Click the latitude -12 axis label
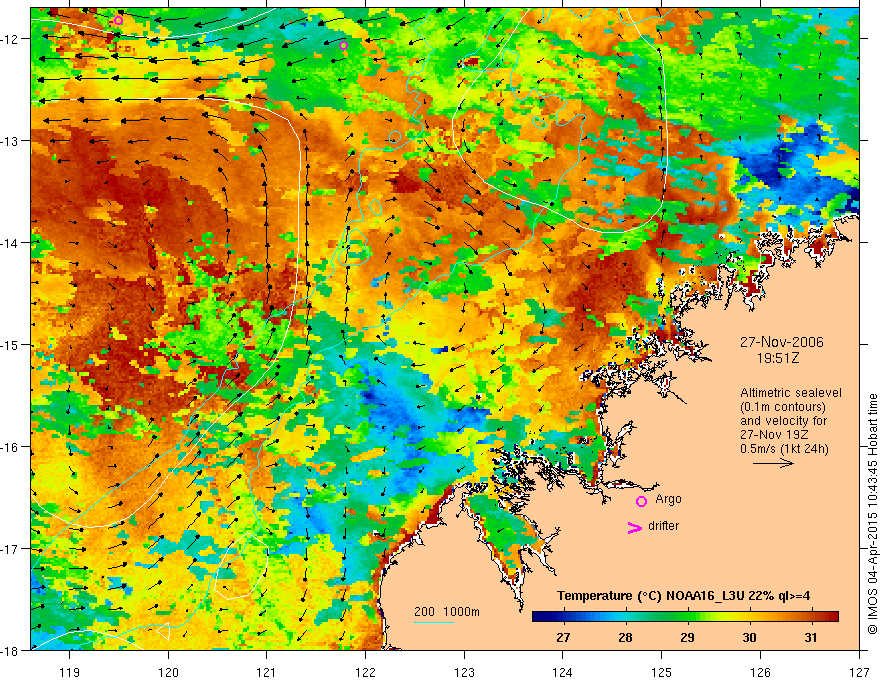This screenshot has width=880, height=680. tap(10, 39)
